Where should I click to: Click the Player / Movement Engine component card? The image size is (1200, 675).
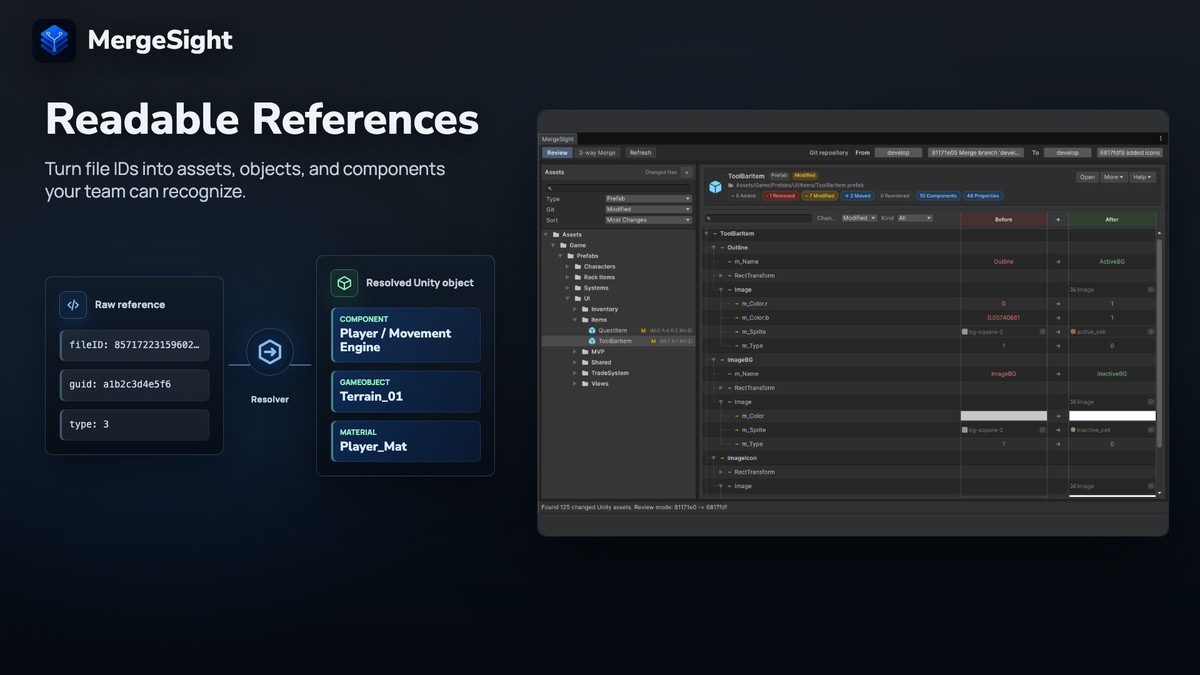[406, 335]
